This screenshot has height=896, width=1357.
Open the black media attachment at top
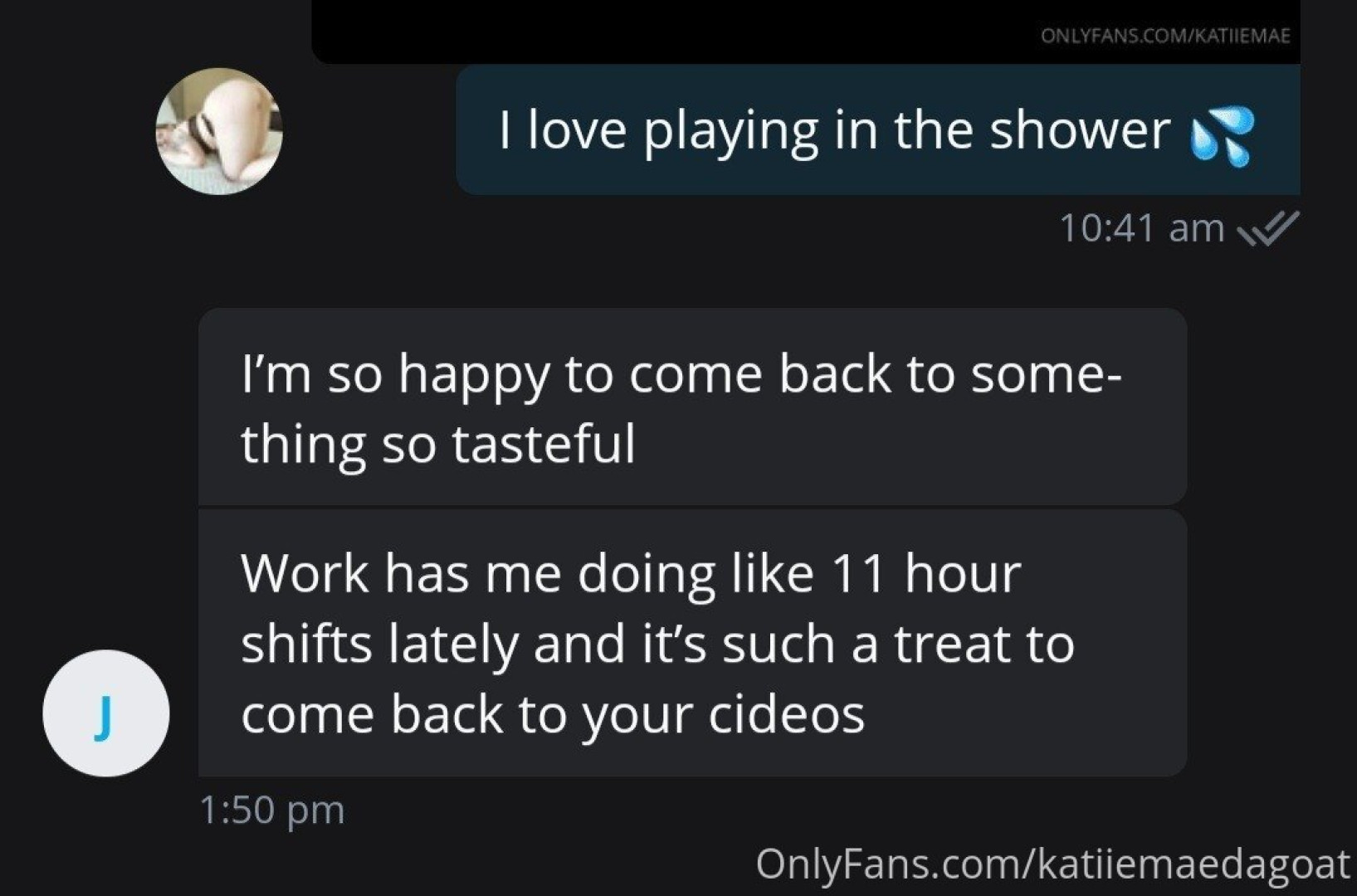(805, 32)
